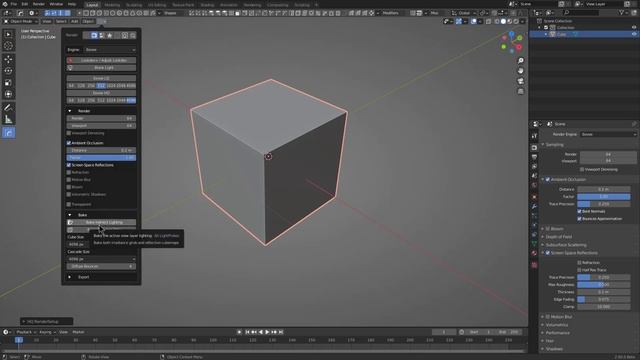Click the playhead at frame 1 on the timeline
Viewport: 640px width, 360px height.
click(19, 340)
